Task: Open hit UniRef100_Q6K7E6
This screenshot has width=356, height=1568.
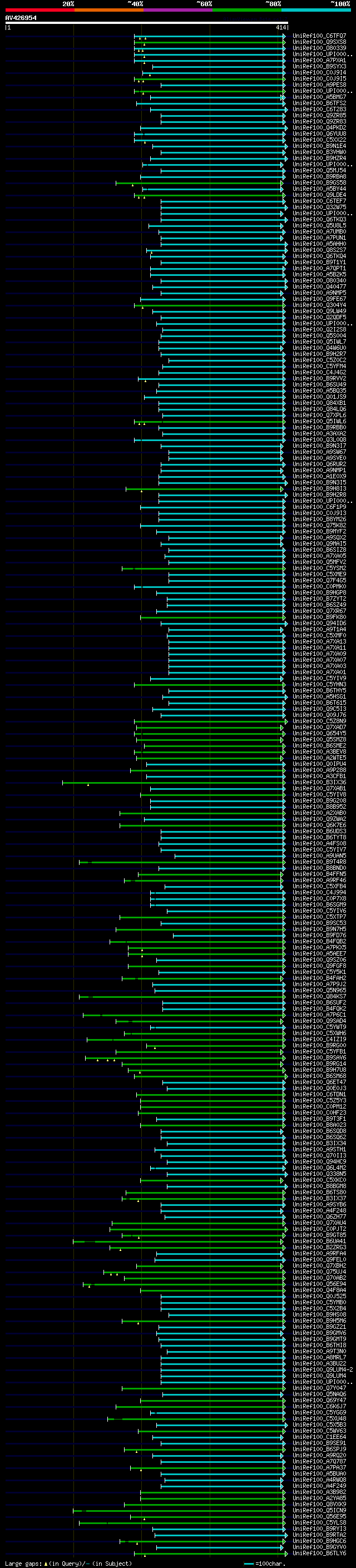Action: [319, 825]
